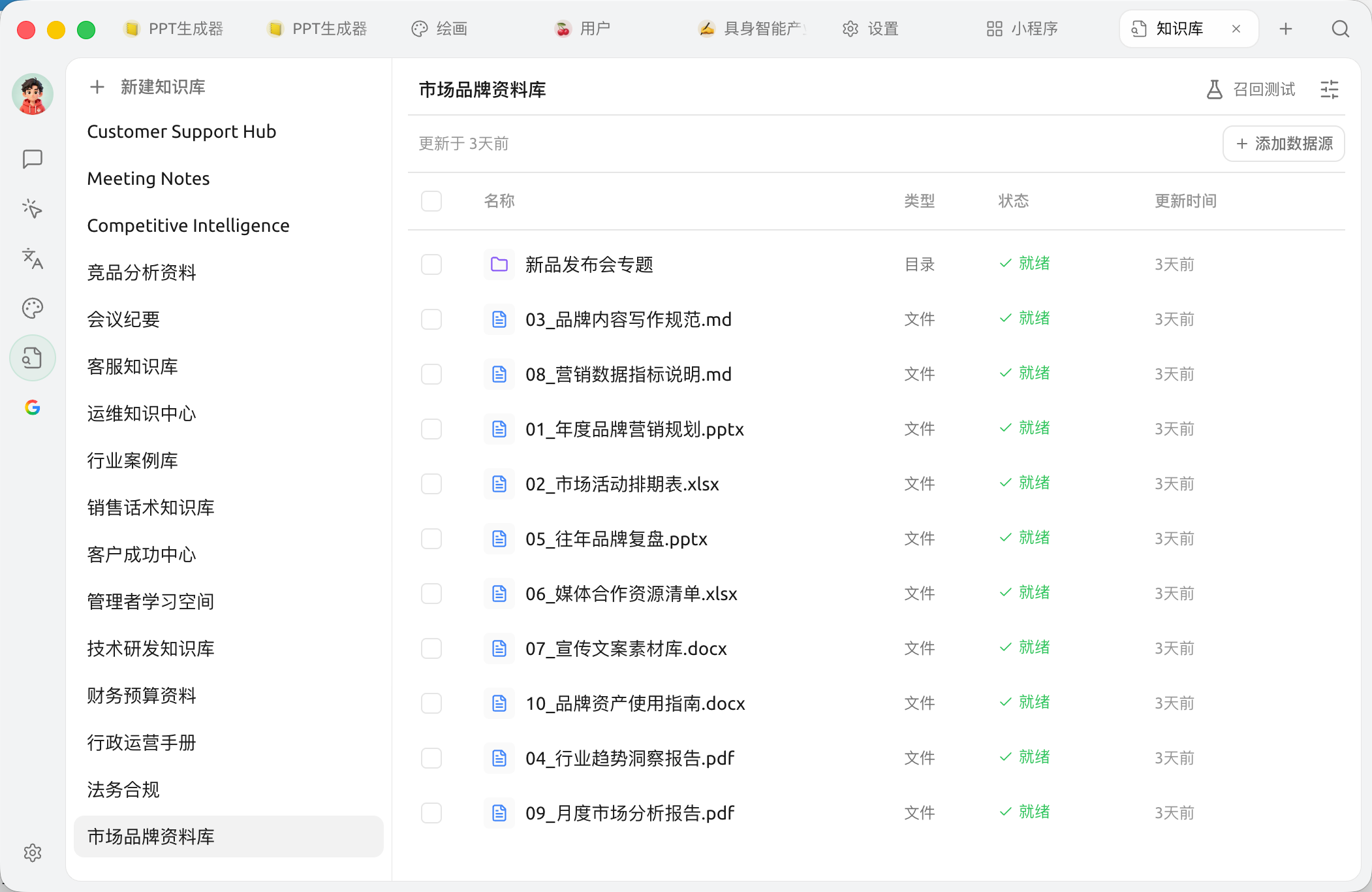Select checkbox for 02_市场活动排期表.xlsx
This screenshot has height=892, width=1372.
pyautogui.click(x=431, y=484)
